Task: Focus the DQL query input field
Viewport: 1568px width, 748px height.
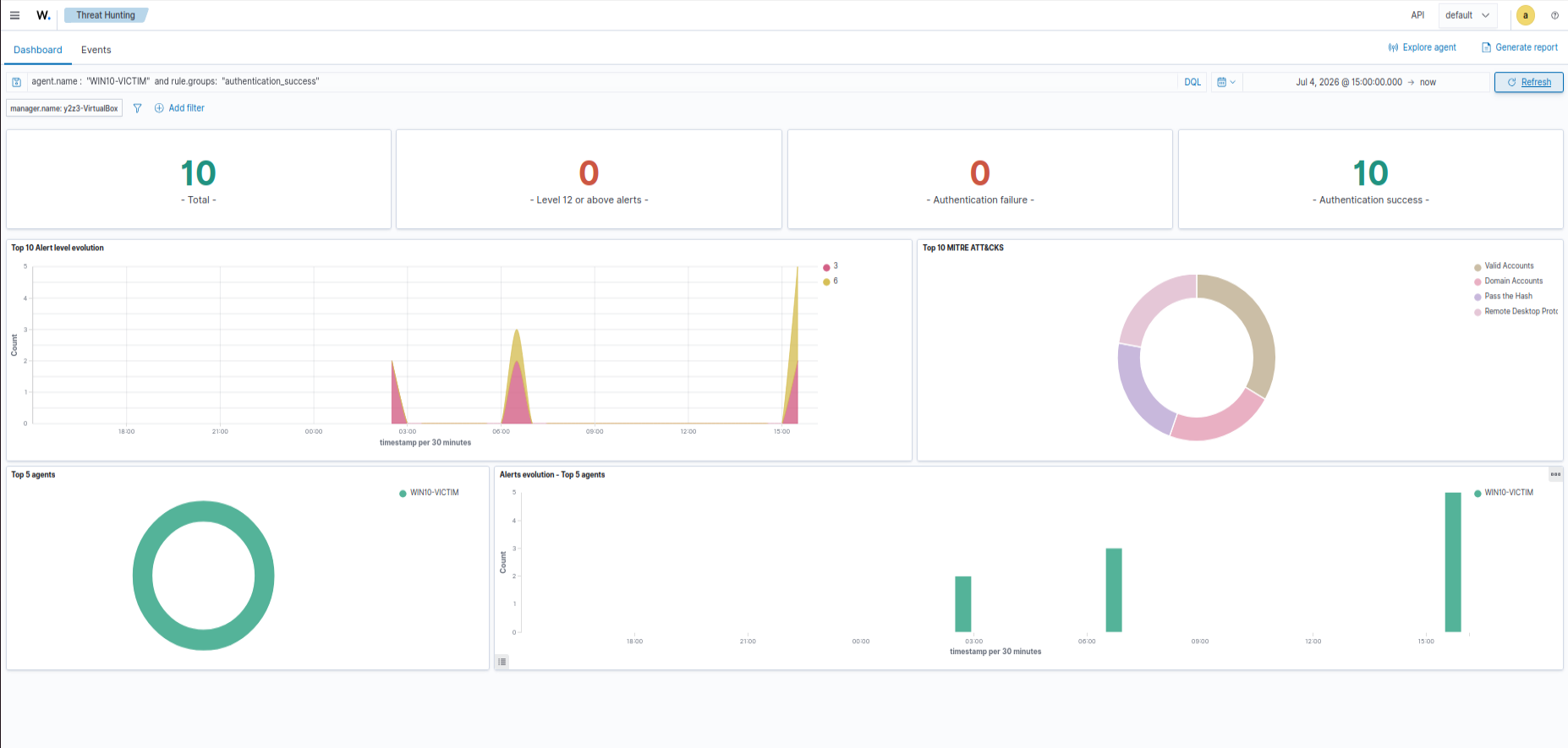Action: coord(601,82)
